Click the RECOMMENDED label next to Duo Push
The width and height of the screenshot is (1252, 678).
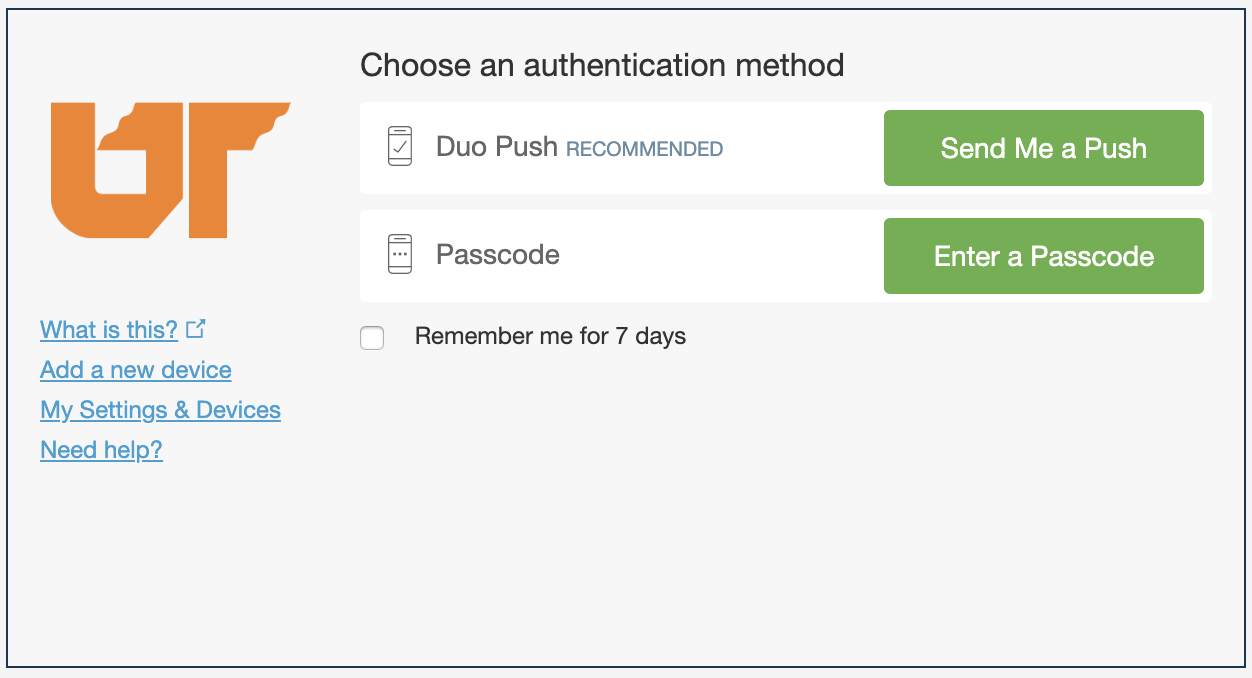pos(643,148)
